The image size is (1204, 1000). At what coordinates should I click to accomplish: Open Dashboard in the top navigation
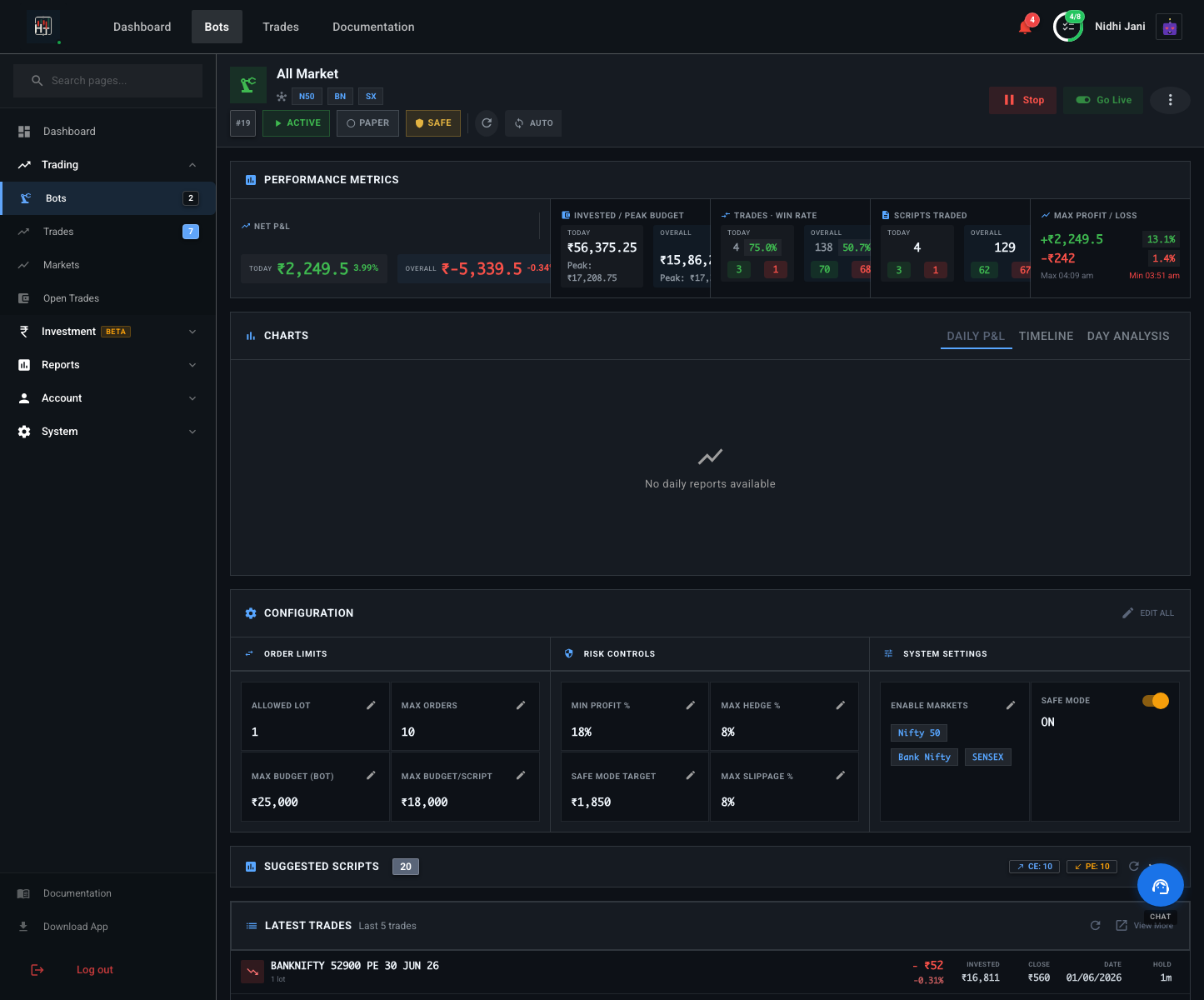point(142,27)
